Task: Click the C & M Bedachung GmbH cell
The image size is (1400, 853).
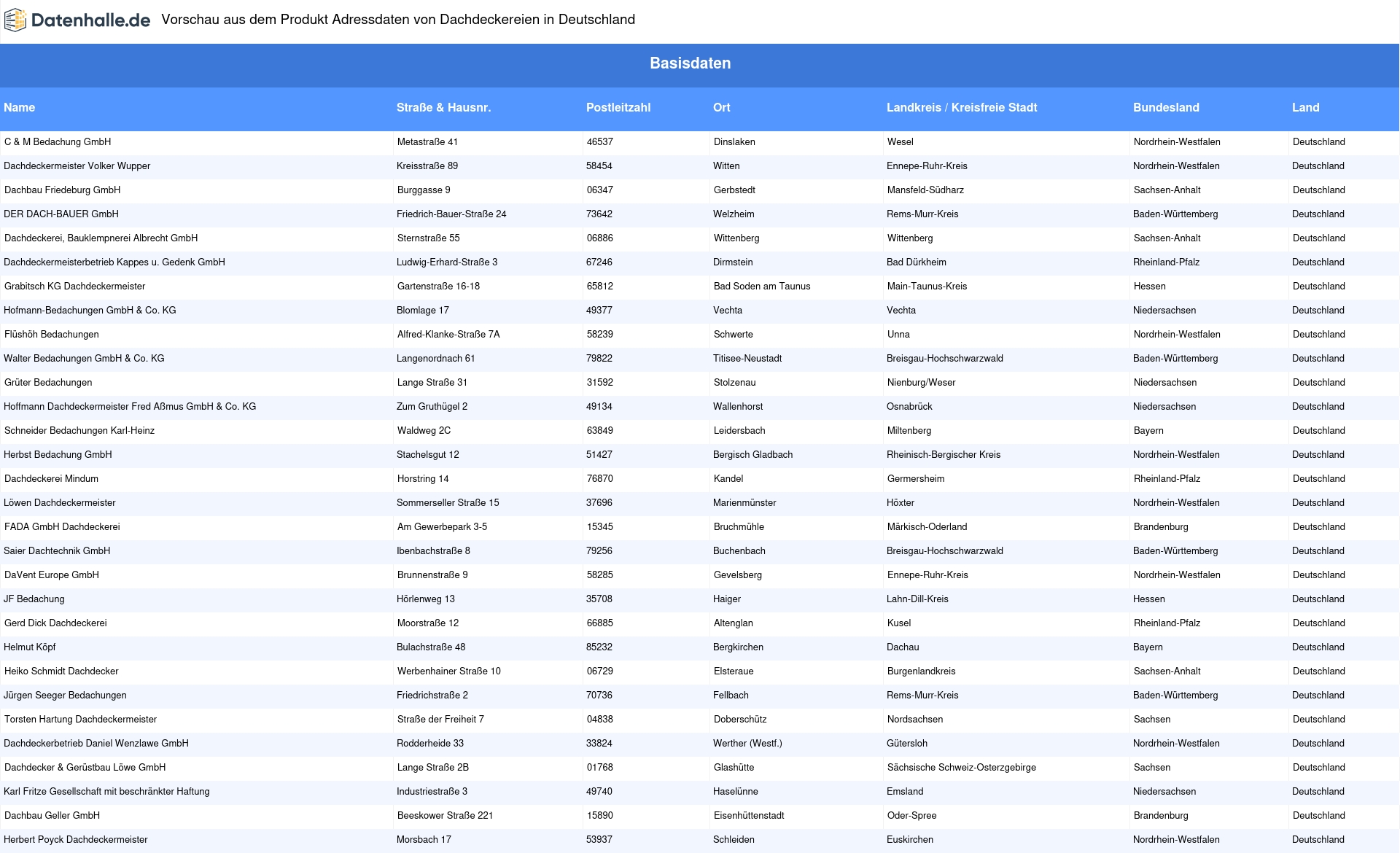Action: [x=58, y=142]
